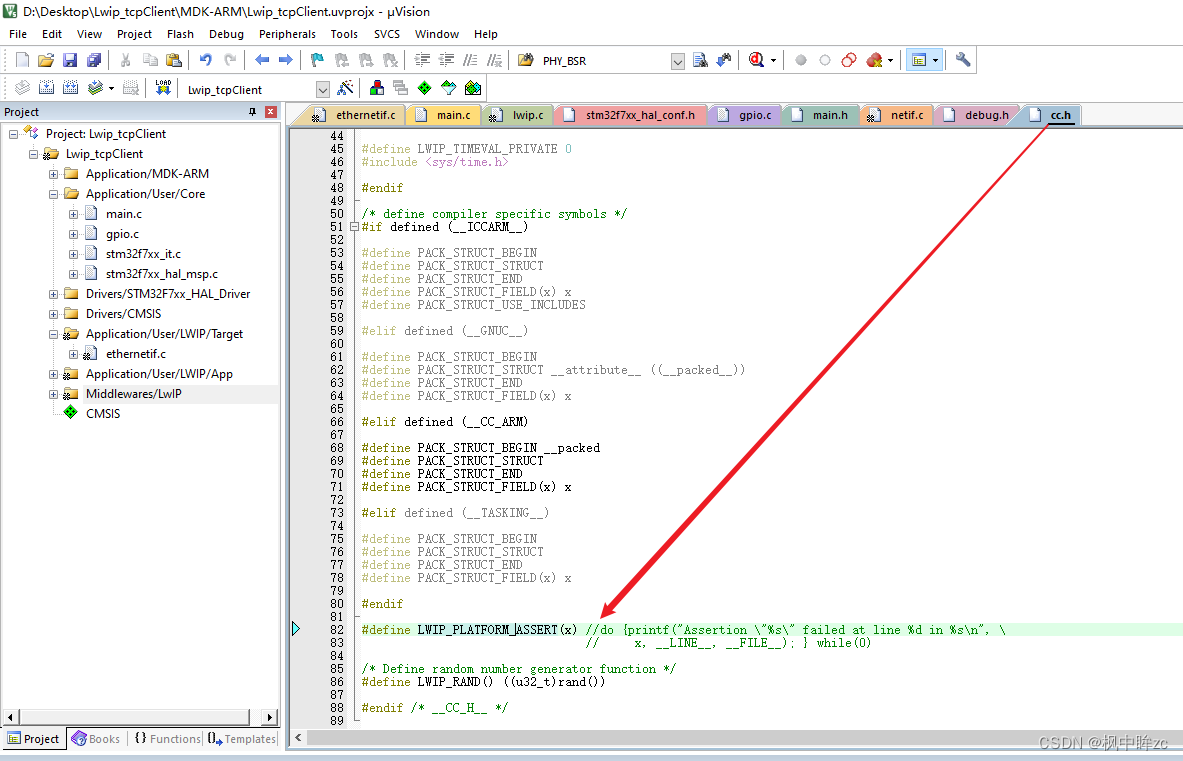Expand the Middlewares/LwIP tree node

coord(52,393)
